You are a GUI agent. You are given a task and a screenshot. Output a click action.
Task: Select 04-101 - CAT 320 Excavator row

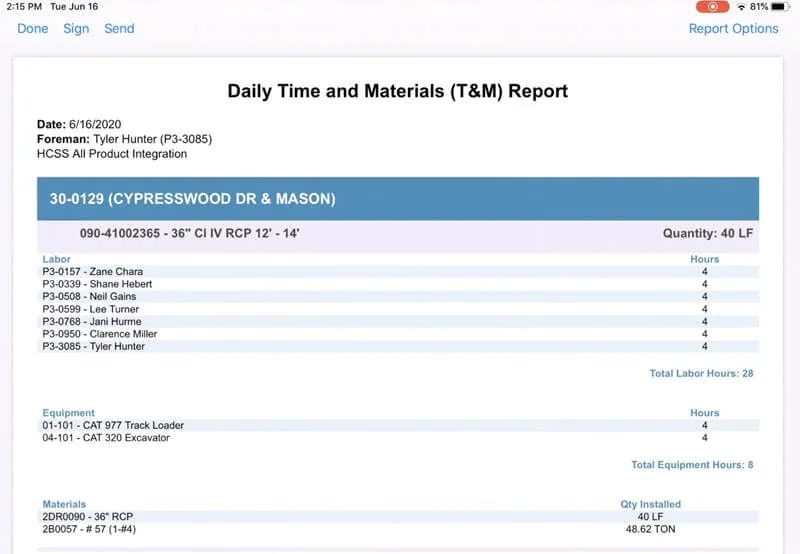coord(398,438)
